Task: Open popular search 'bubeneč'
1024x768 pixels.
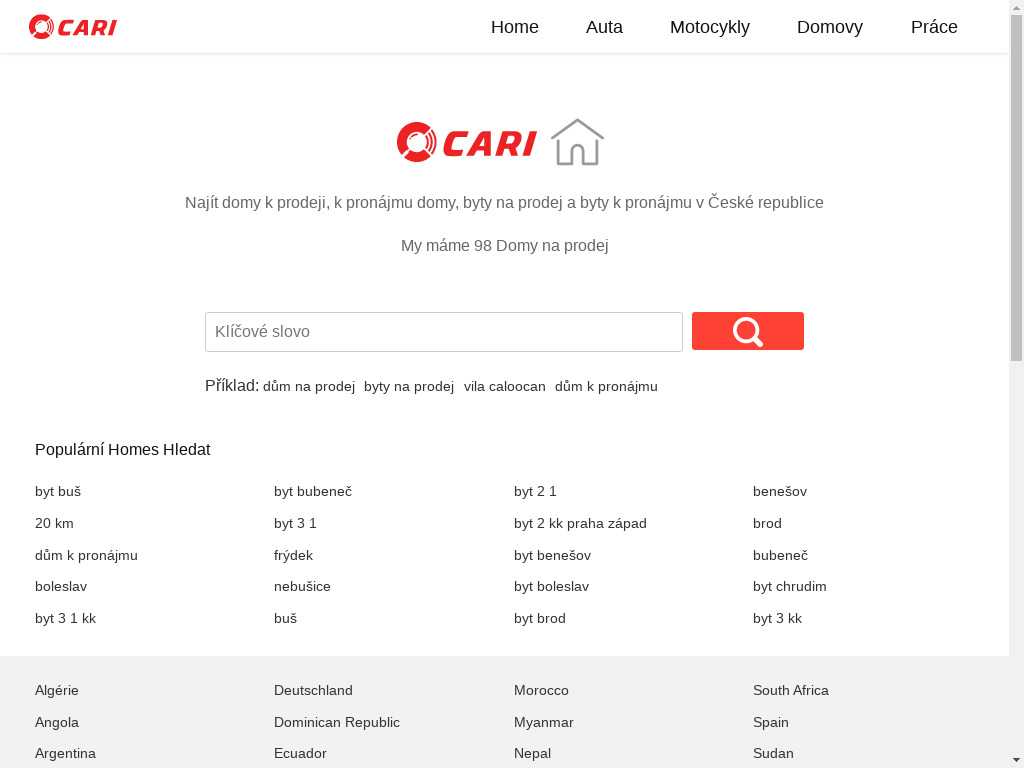Action: pyautogui.click(x=780, y=555)
